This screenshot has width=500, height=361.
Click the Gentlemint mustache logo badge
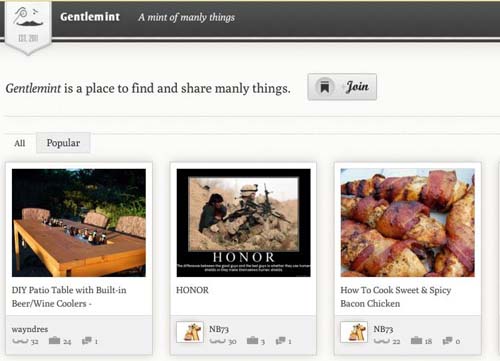coord(28,27)
